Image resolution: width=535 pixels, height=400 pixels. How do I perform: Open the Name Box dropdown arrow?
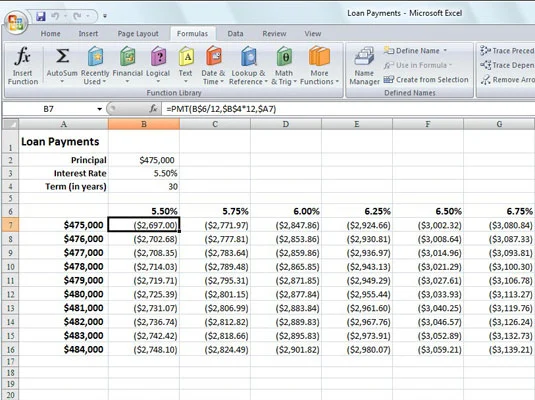(x=99, y=109)
